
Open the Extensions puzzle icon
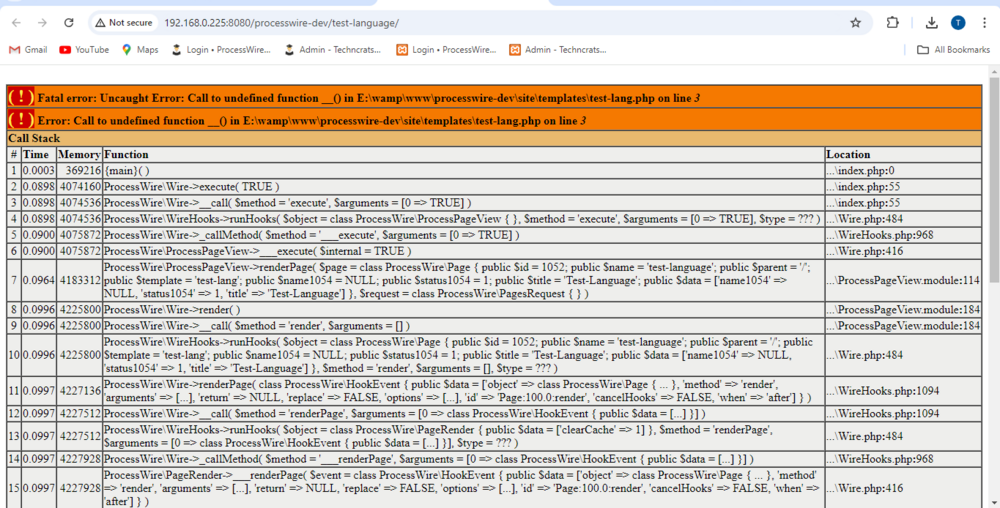click(x=893, y=22)
